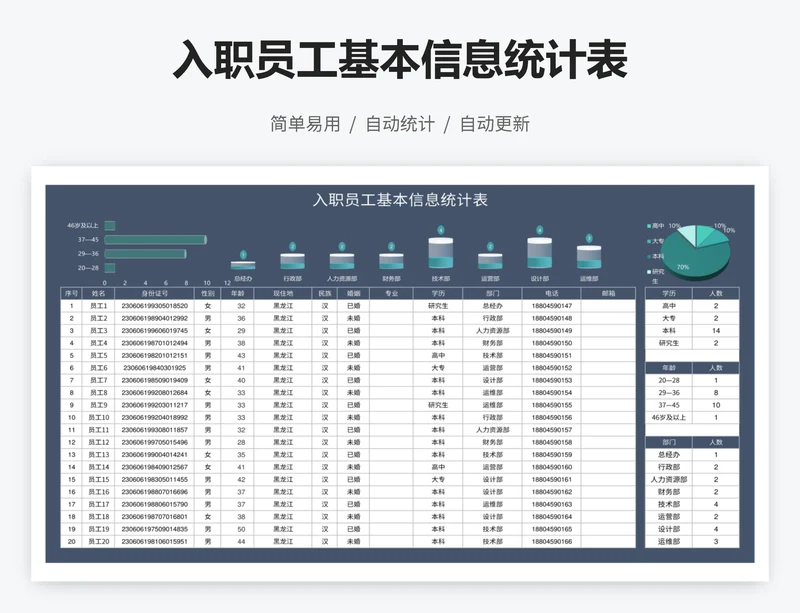Click ID number cell 230606199305018520
The height and width of the screenshot is (613, 800).
pyautogui.click(x=155, y=306)
